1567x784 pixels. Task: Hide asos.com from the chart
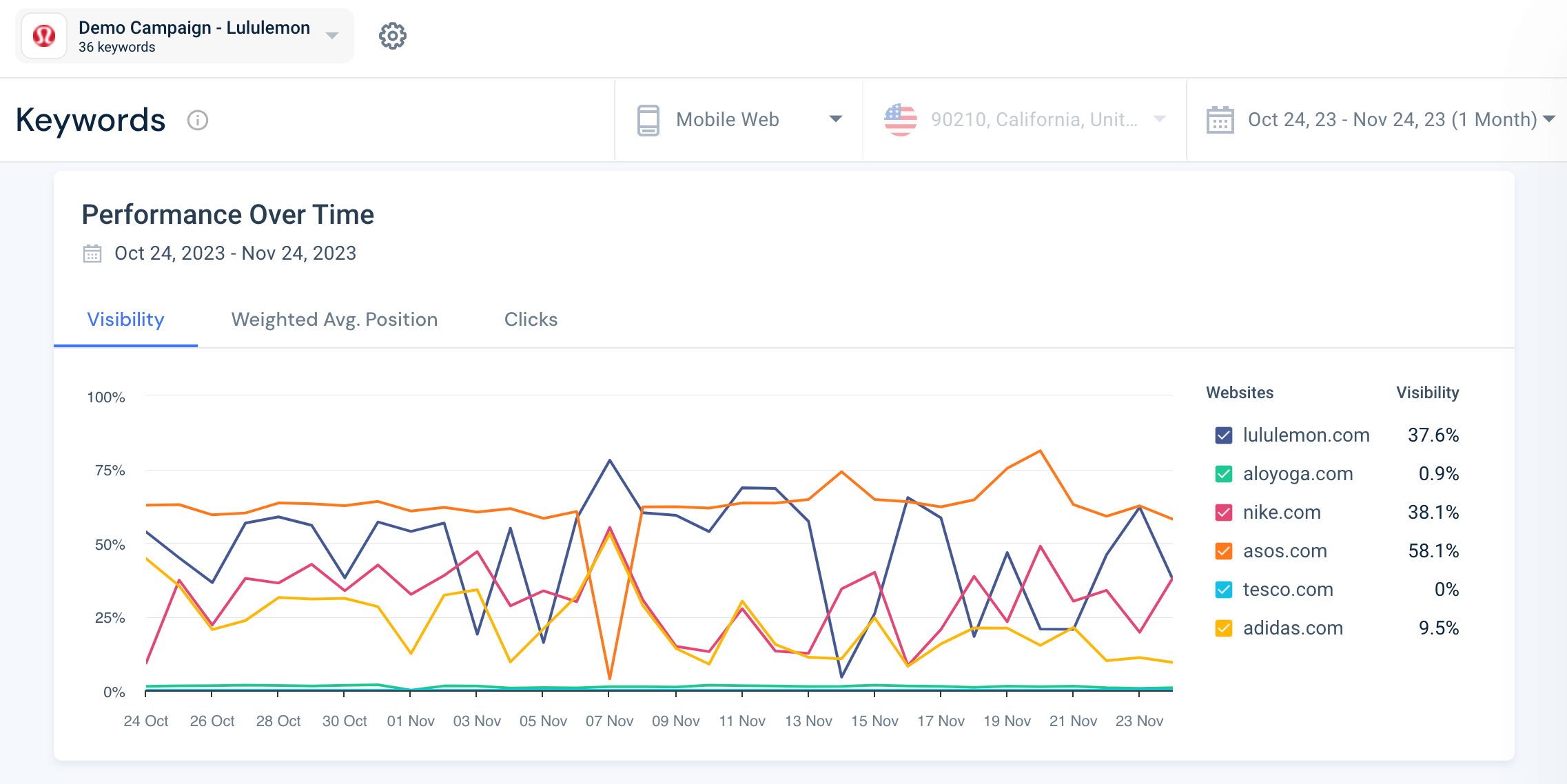(x=1223, y=551)
